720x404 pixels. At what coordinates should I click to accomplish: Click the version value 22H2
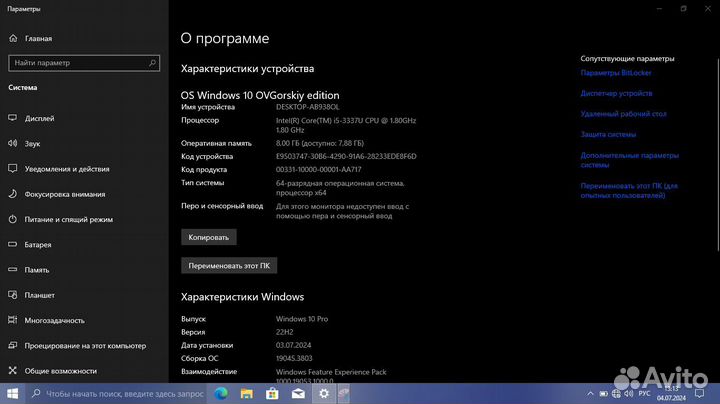pyautogui.click(x=284, y=332)
